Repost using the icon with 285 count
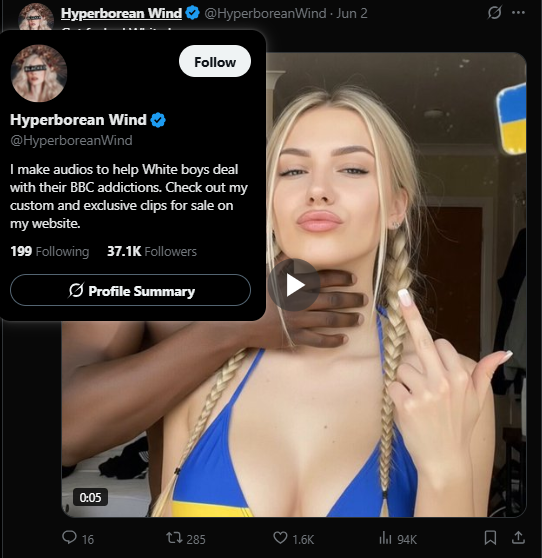Screen dimensions: 542x558 click(x=174, y=537)
